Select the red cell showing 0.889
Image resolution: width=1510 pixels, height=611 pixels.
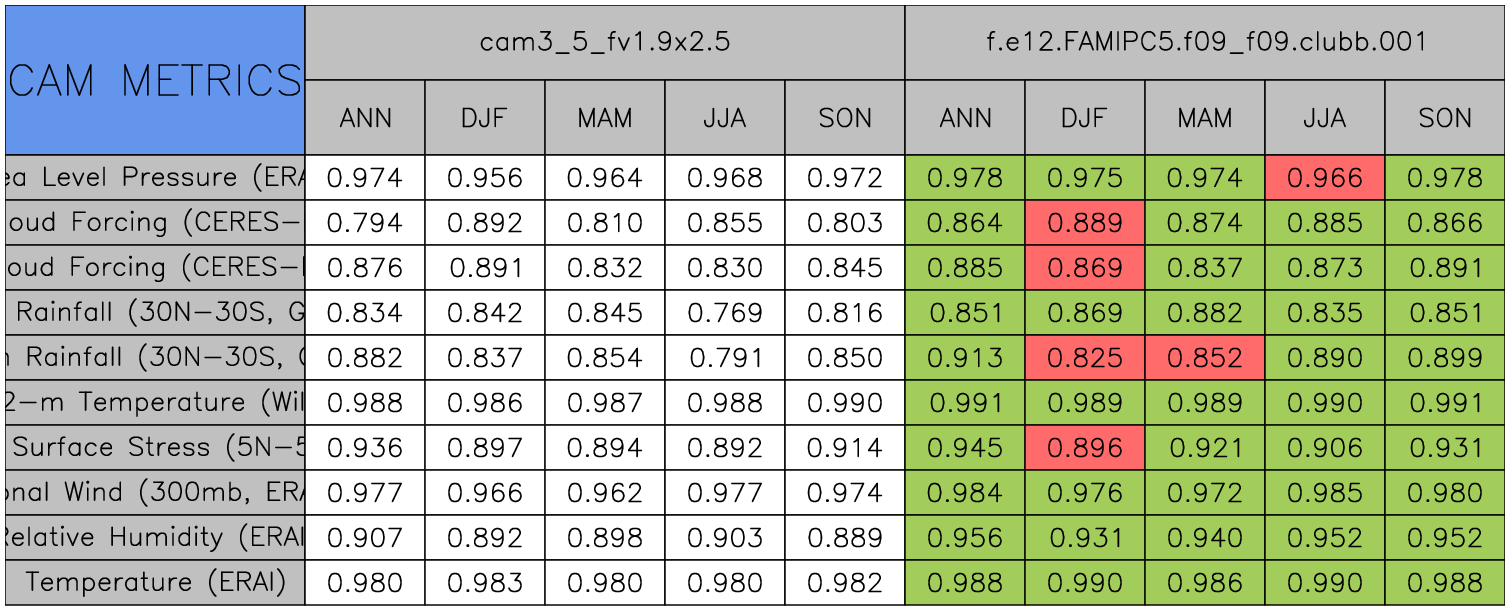[1085, 223]
